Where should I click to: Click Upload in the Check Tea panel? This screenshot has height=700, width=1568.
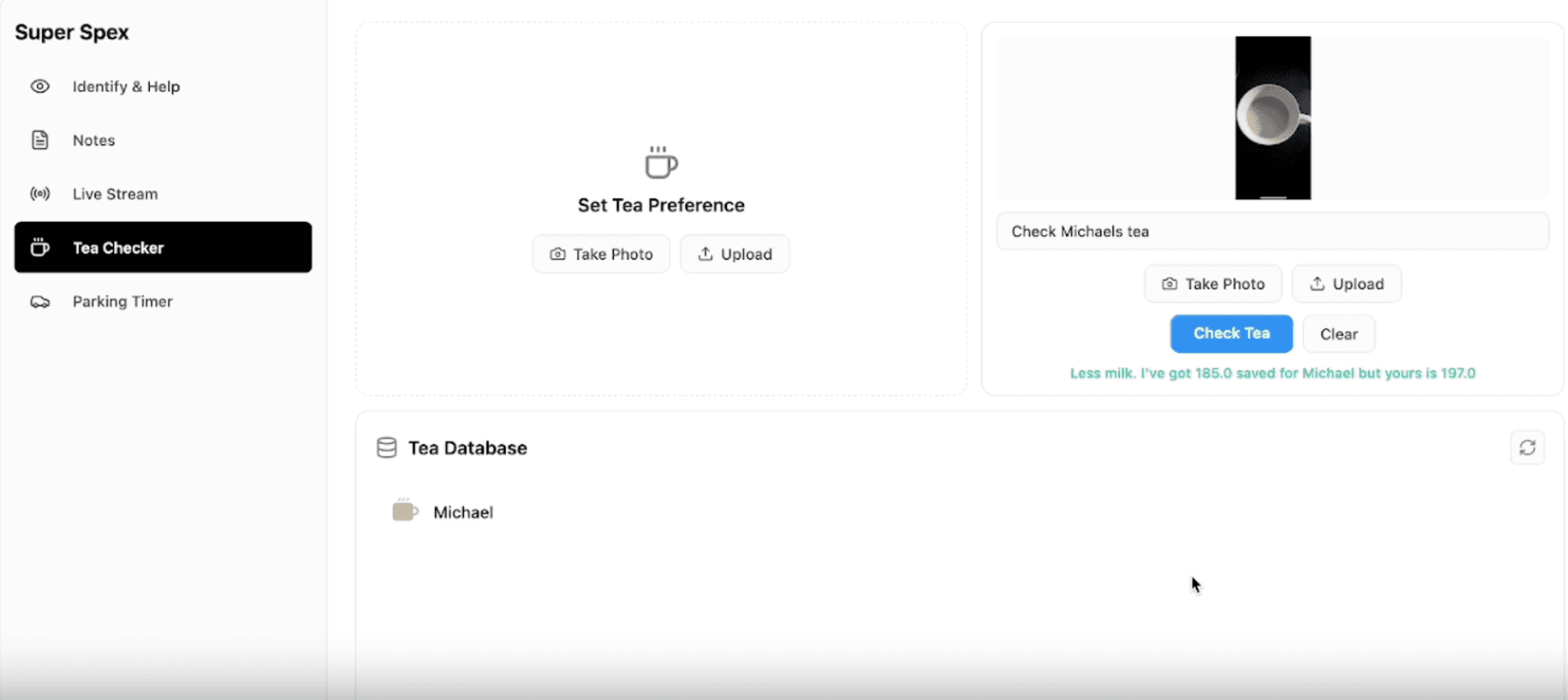pos(1346,284)
